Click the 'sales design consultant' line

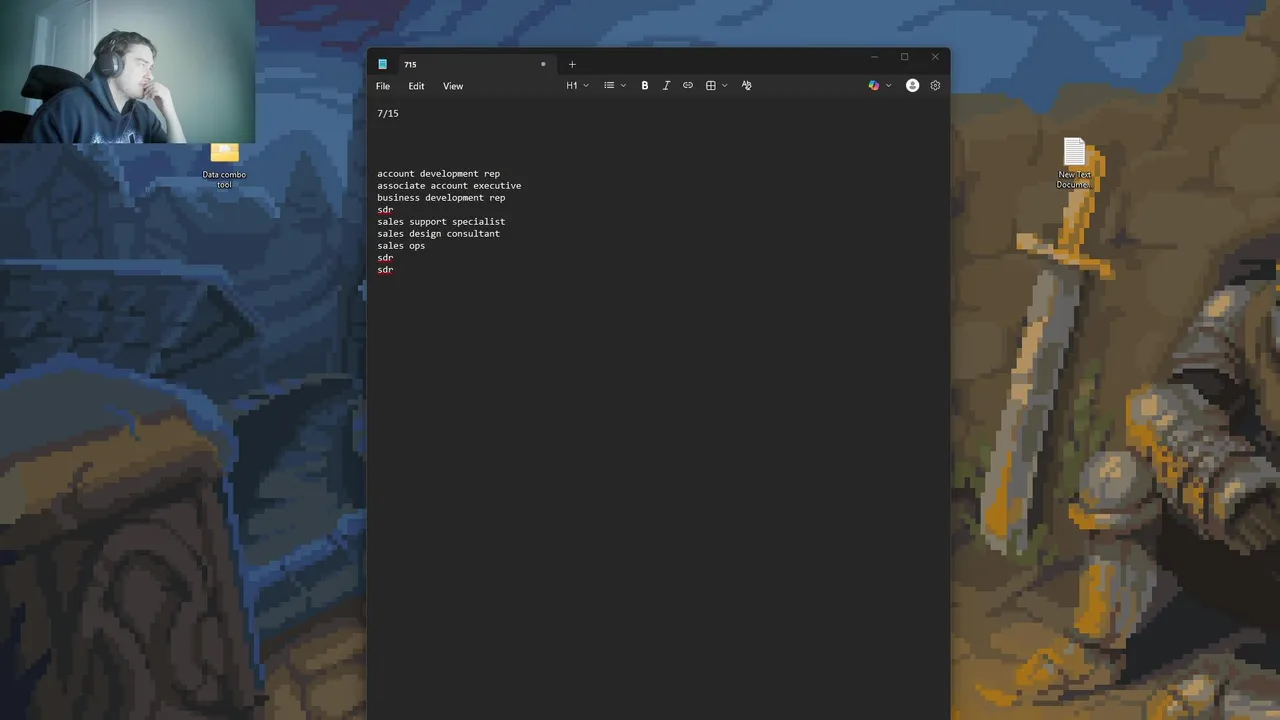(x=438, y=234)
